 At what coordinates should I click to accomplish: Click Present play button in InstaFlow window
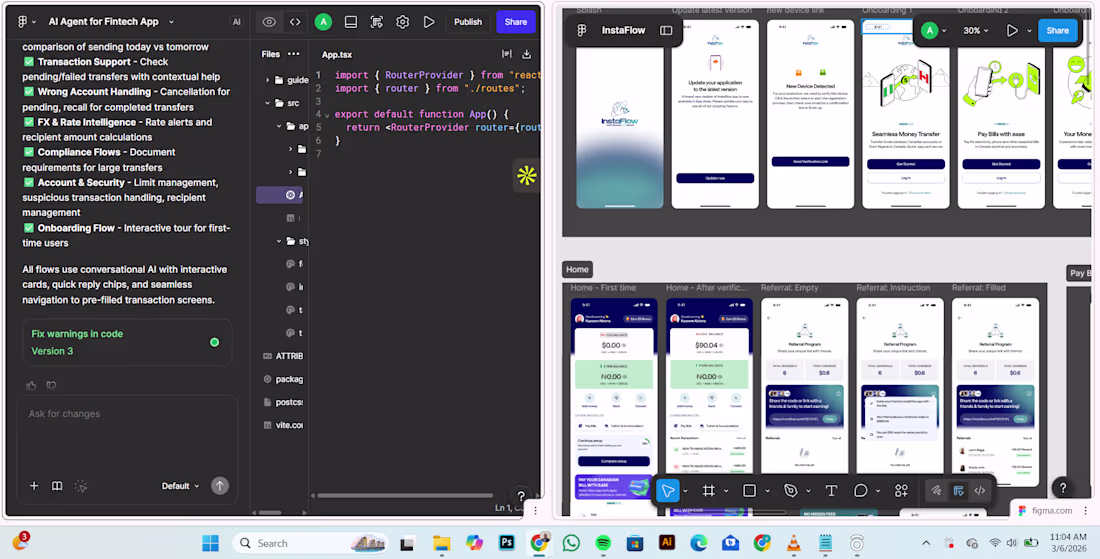(1012, 30)
